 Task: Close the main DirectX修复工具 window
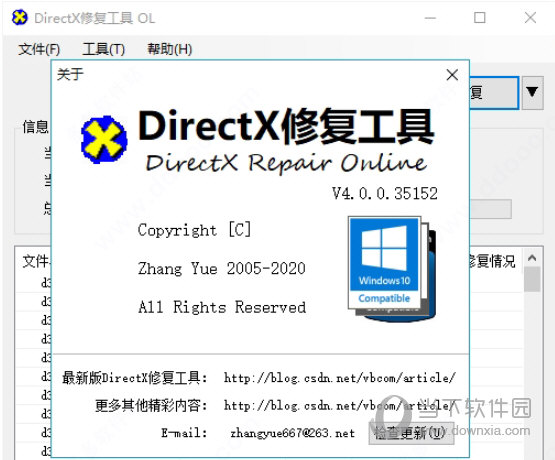[x=530, y=18]
